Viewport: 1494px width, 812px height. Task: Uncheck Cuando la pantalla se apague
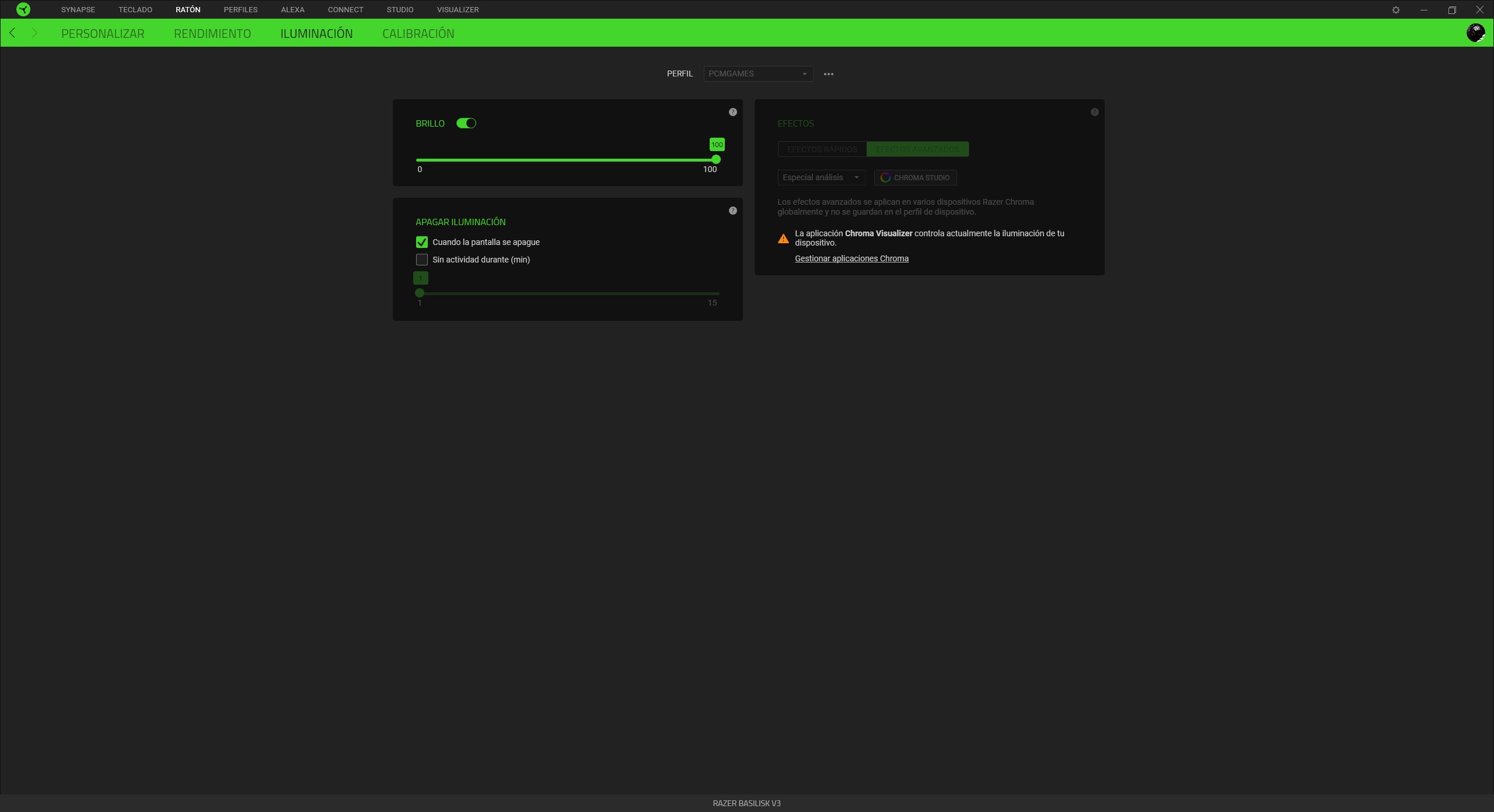coord(422,242)
